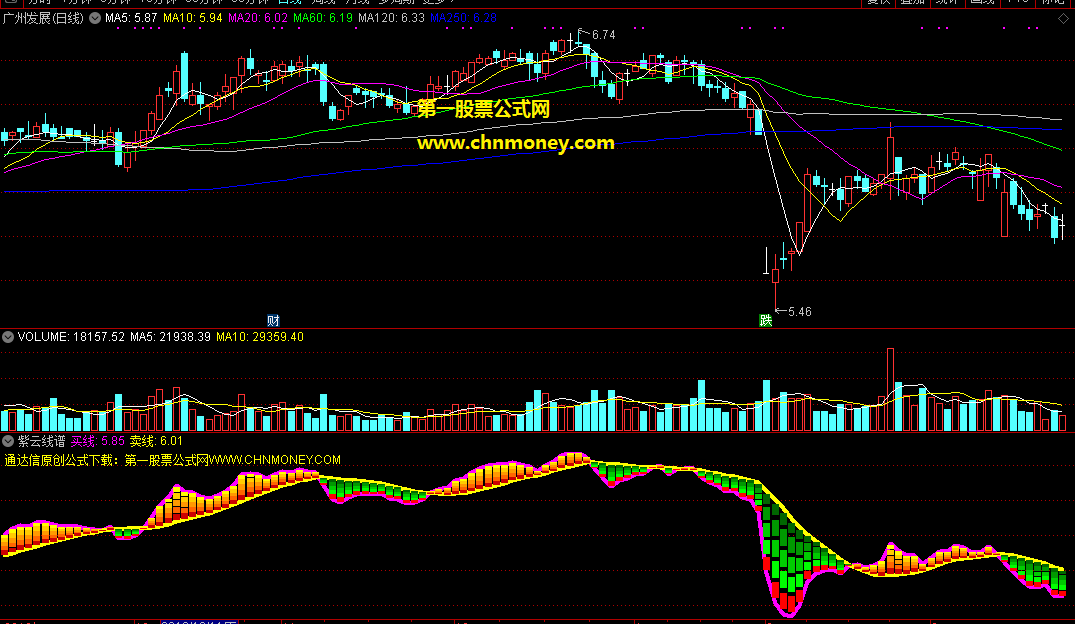The height and width of the screenshot is (624, 1075).
Task: Click the 6.74 high price annotation
Action: coord(603,34)
